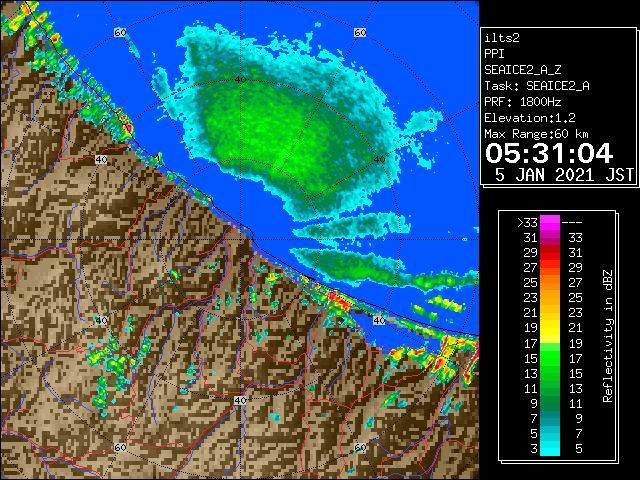Image resolution: width=640 pixels, height=480 pixels.
Task: Click the "Max Range:60 km" line
Action: tap(537, 134)
